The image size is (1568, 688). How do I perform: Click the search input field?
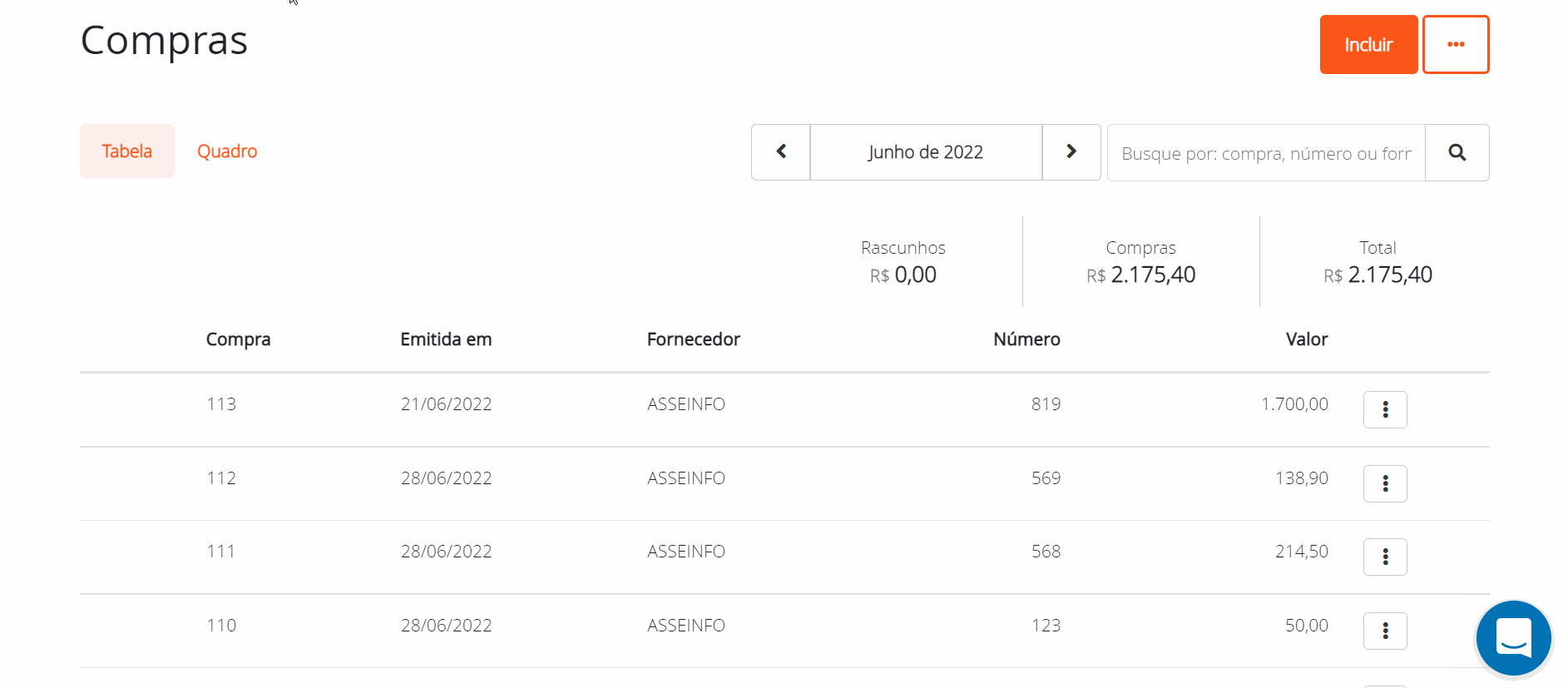1264,152
